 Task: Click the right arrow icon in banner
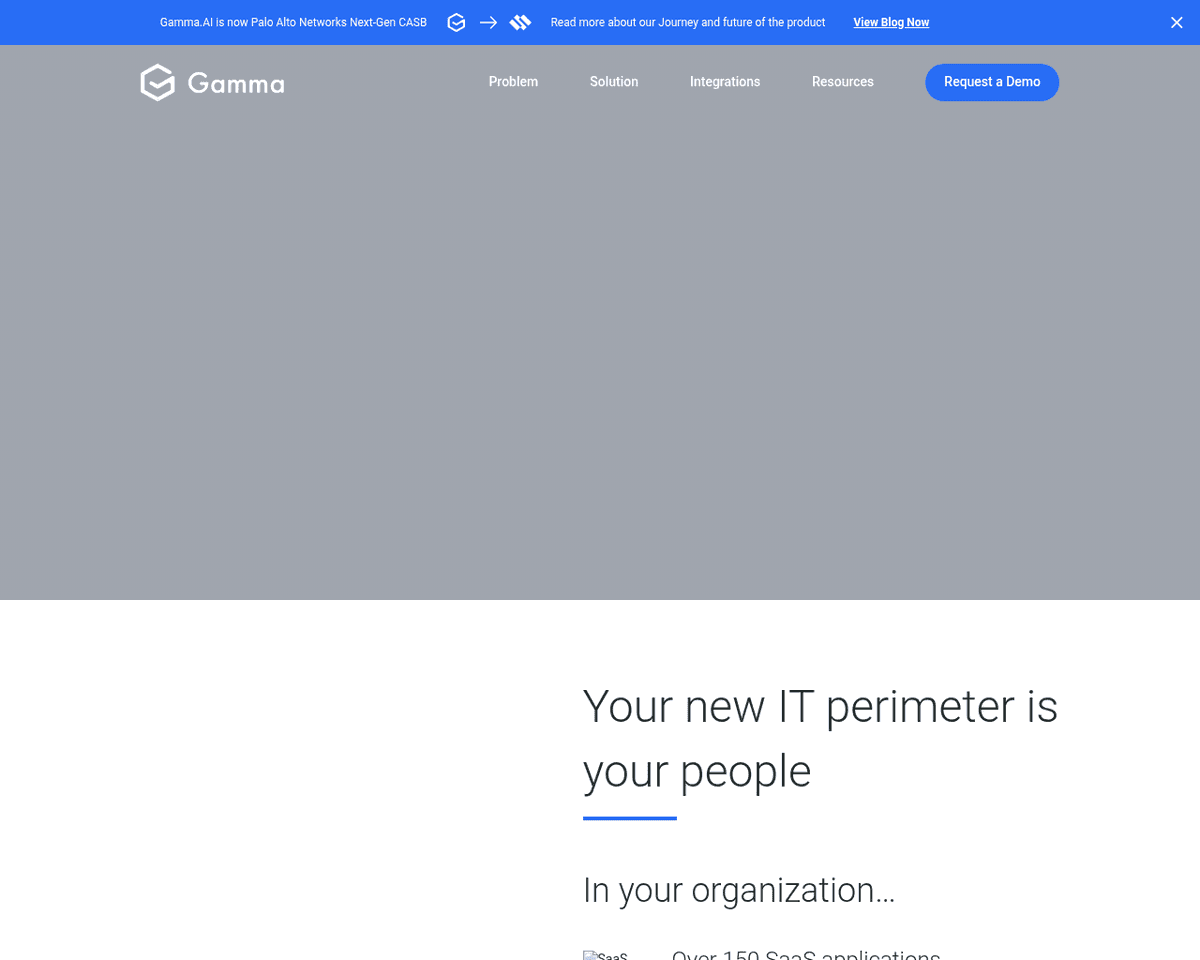(x=488, y=23)
